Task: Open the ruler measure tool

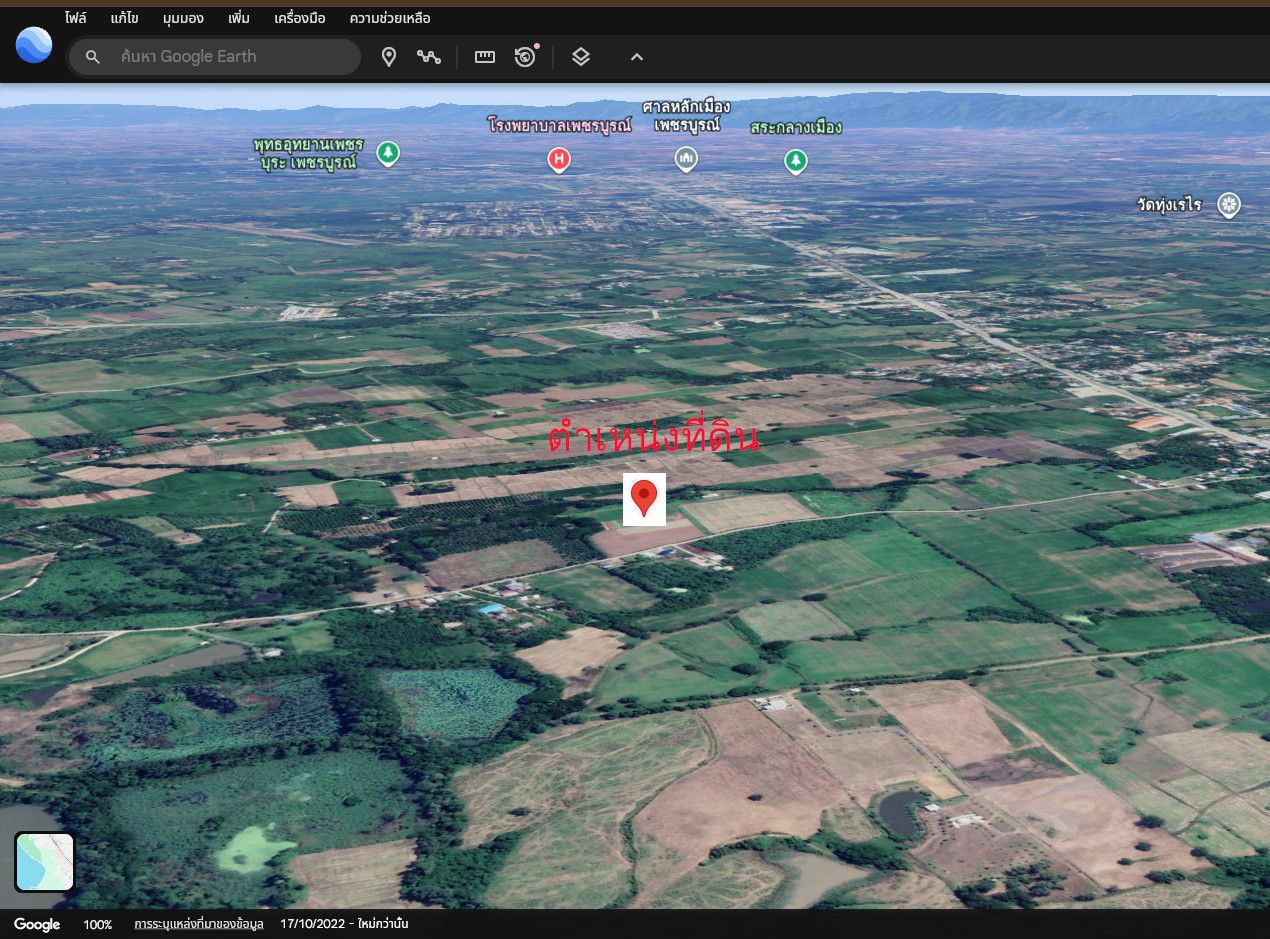Action: click(485, 57)
